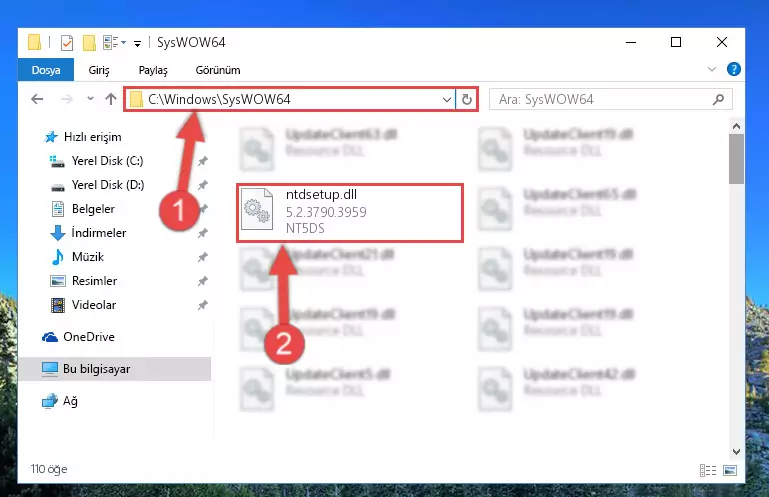
Task: Select Bu bilgisayar in navigation pane
Action: tap(115, 369)
